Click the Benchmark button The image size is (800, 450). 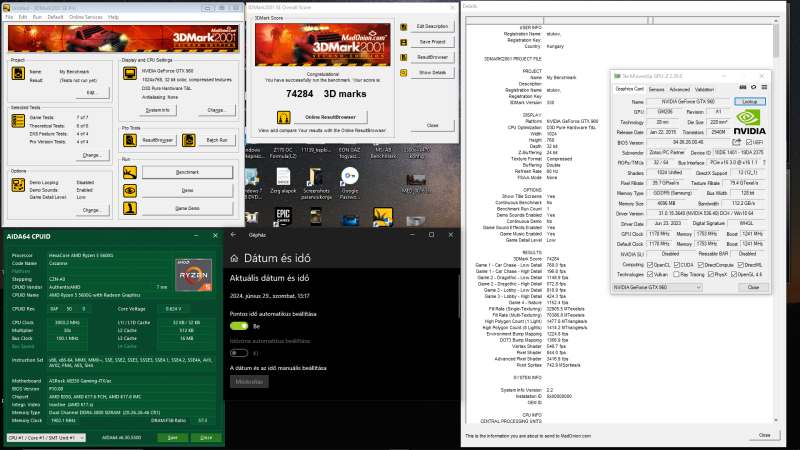[187, 172]
